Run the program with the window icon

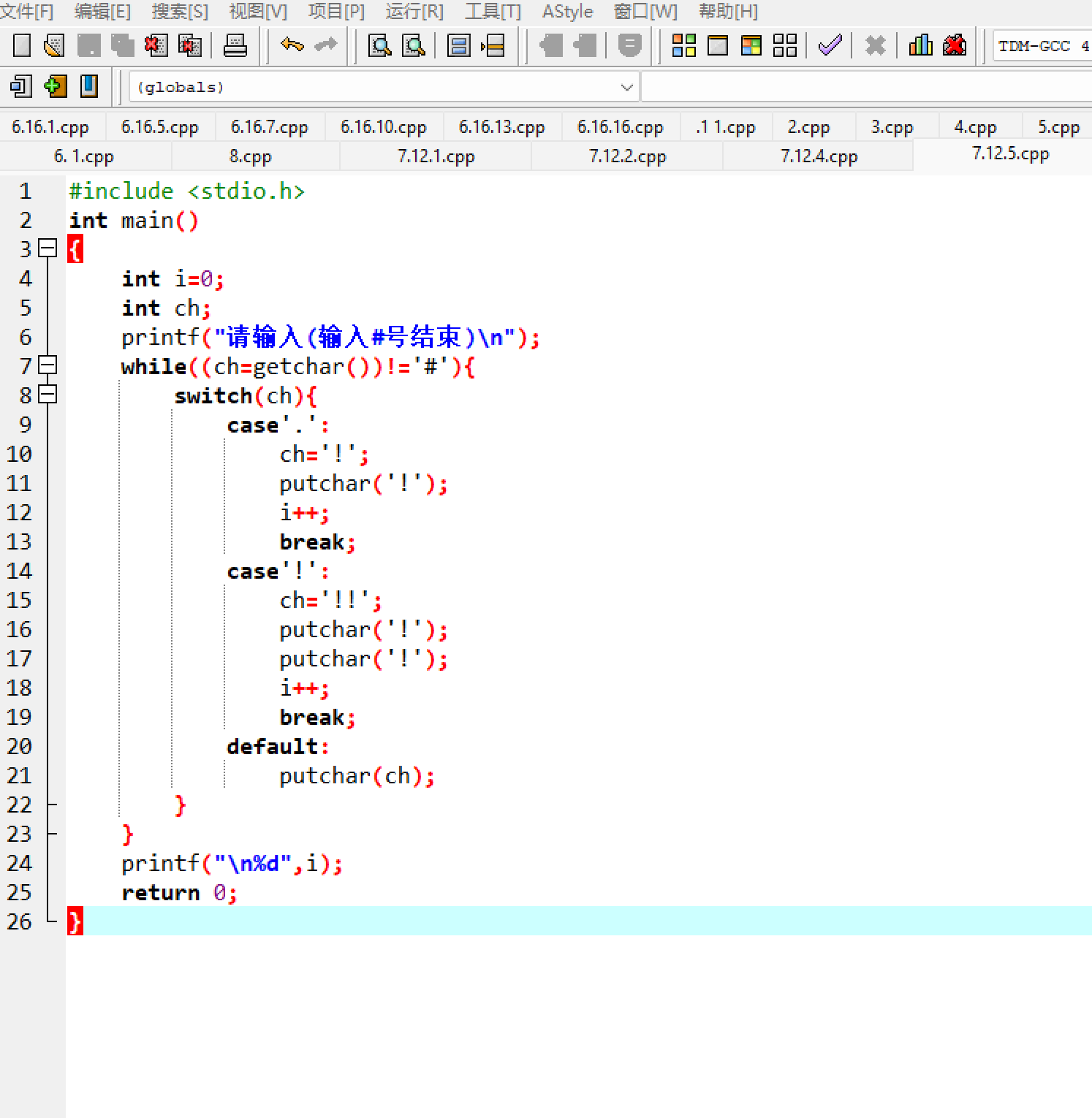[718, 45]
